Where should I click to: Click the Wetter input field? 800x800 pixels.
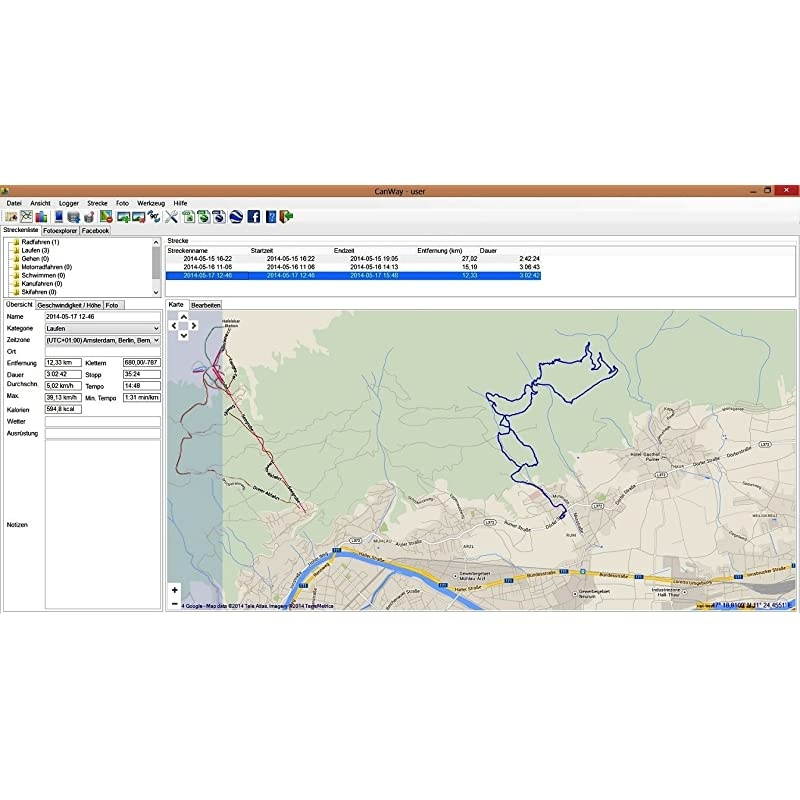coord(102,422)
